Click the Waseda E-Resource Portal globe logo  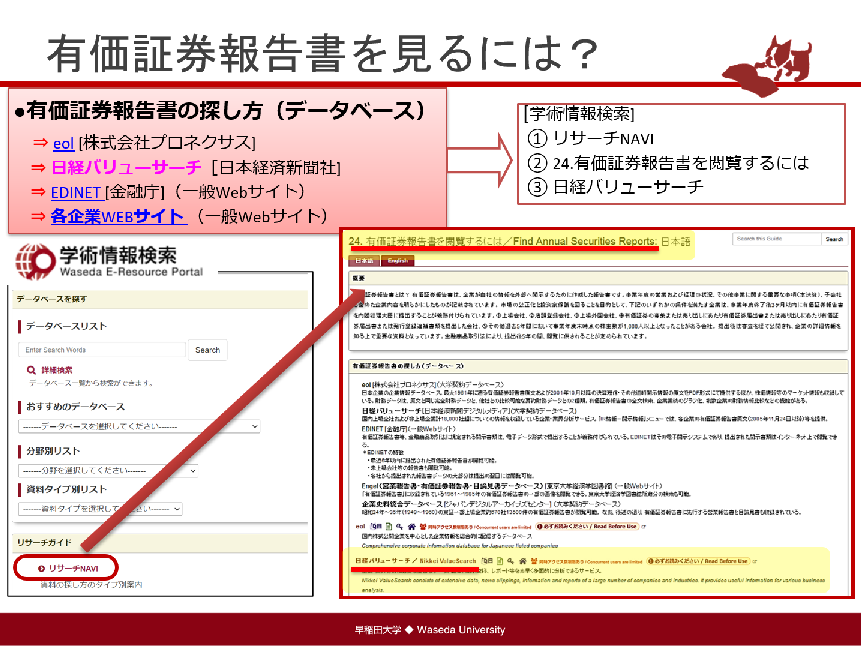tap(35, 261)
